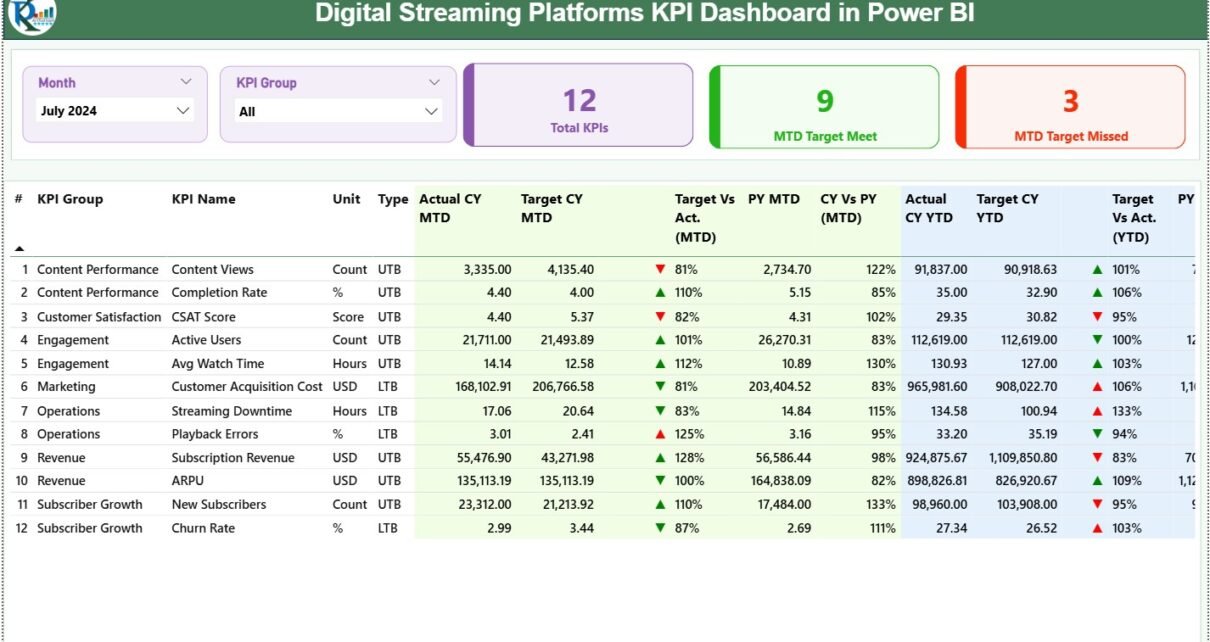
Task: Click YTD red up arrow for Customer Acquisition Cost
Action: coord(1097,387)
